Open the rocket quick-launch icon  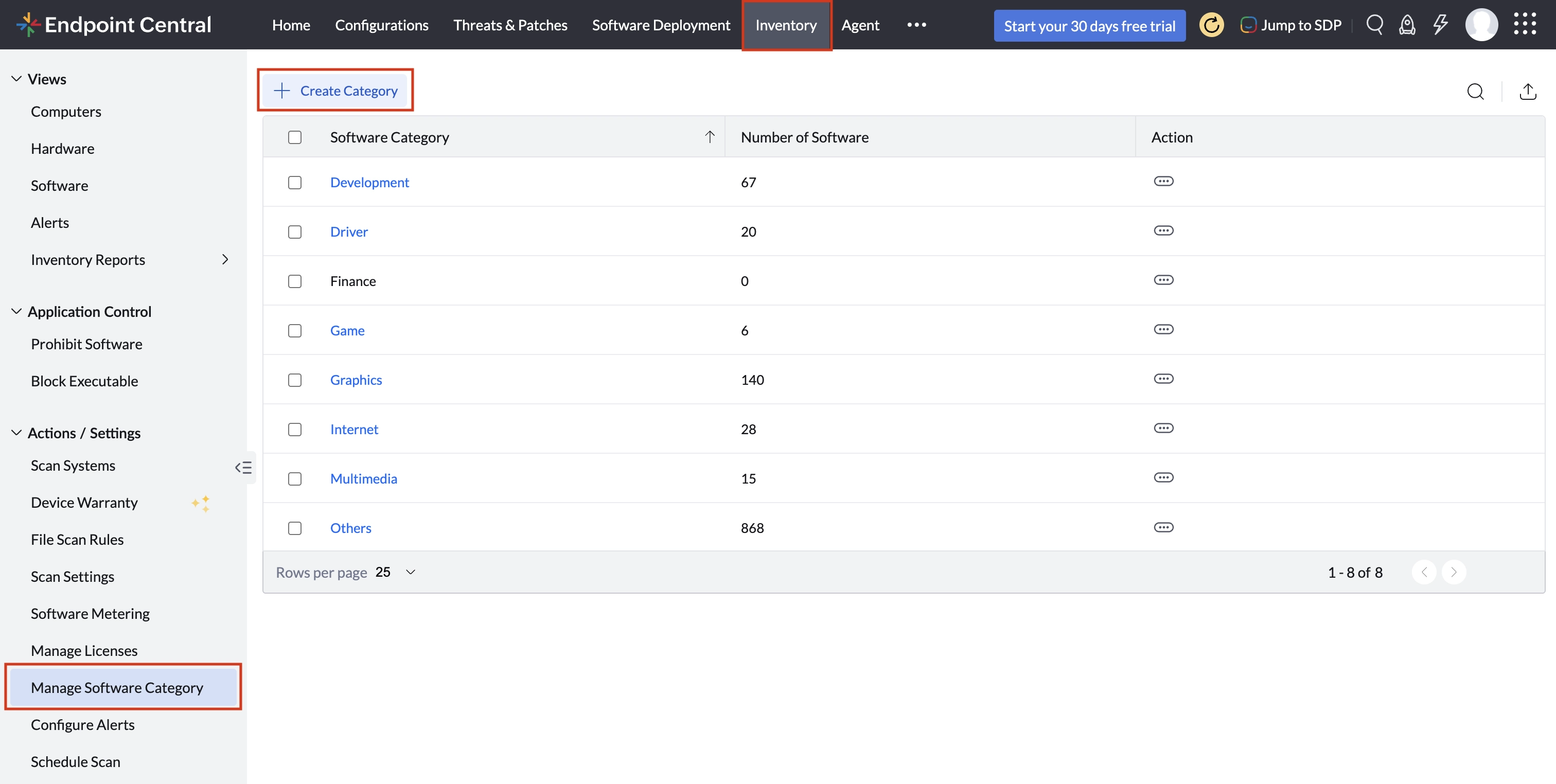(x=1407, y=25)
